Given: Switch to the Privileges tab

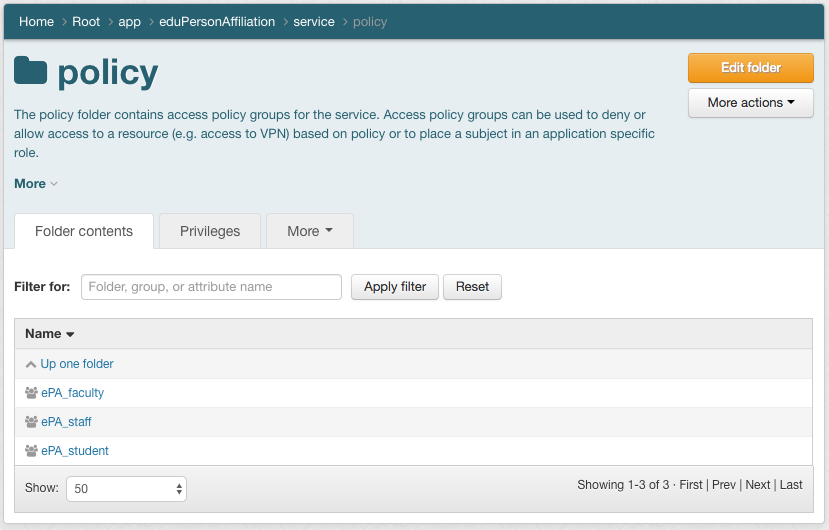Looking at the screenshot, I should click(210, 231).
